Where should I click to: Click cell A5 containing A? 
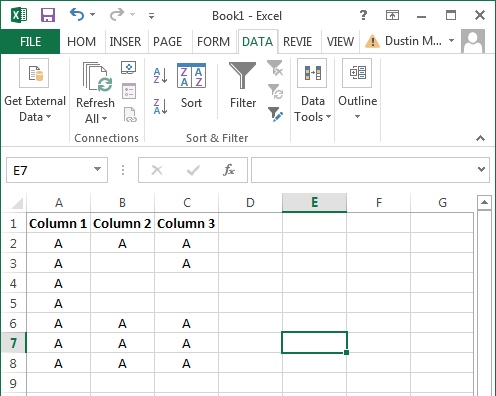pos(58,303)
